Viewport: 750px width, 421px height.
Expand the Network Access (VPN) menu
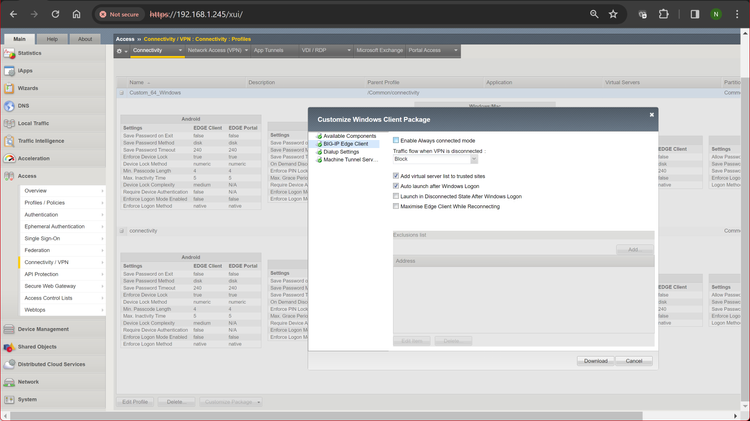217,50
